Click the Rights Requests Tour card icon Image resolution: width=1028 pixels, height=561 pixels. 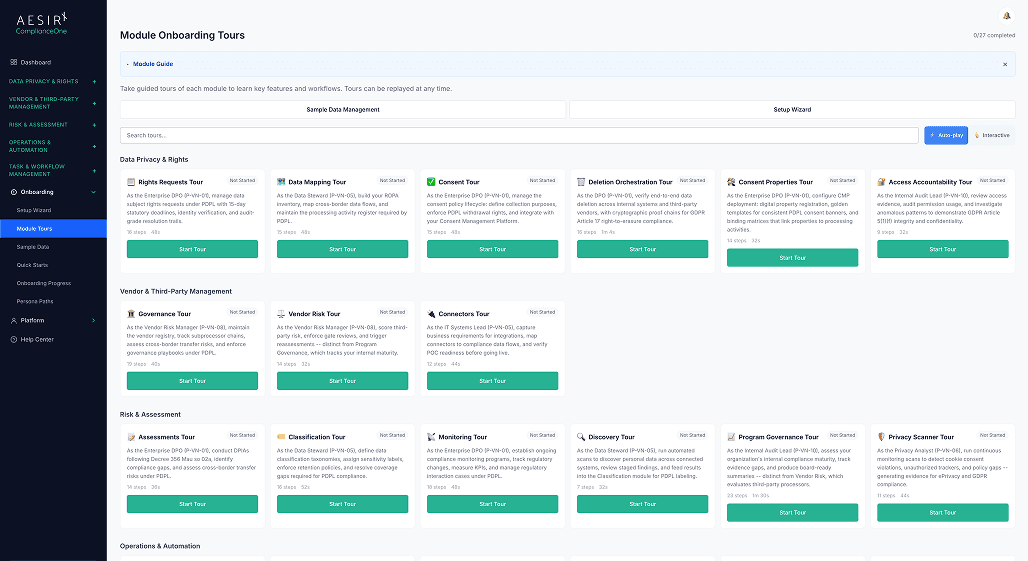pos(131,182)
